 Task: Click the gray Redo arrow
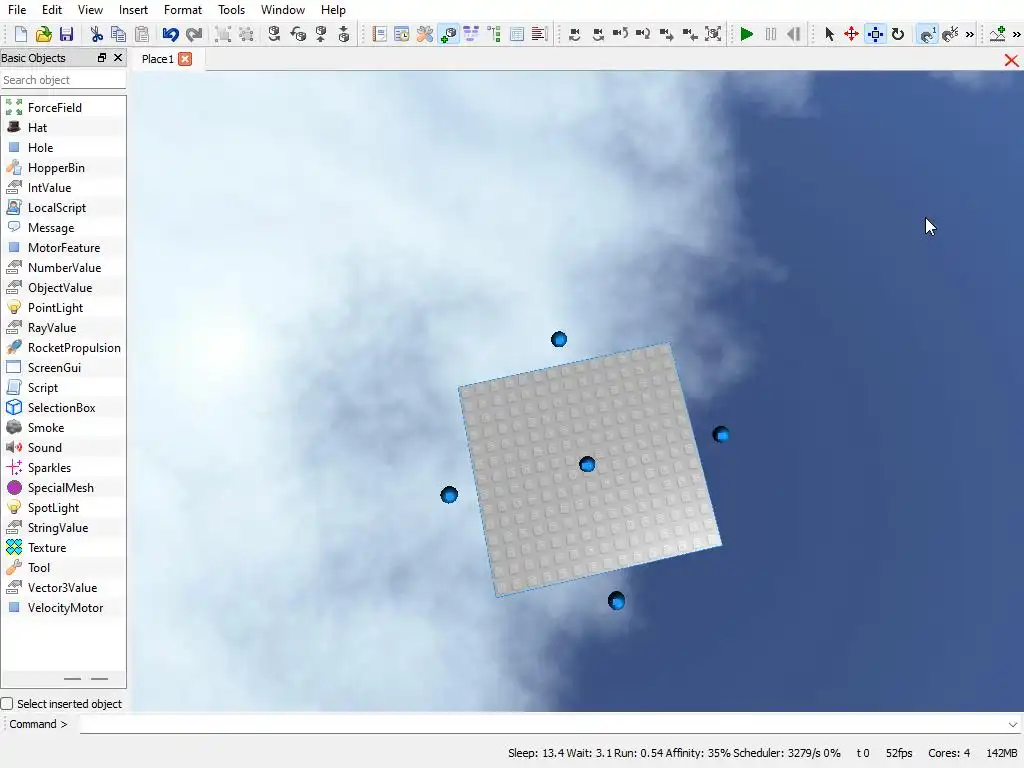(x=194, y=34)
